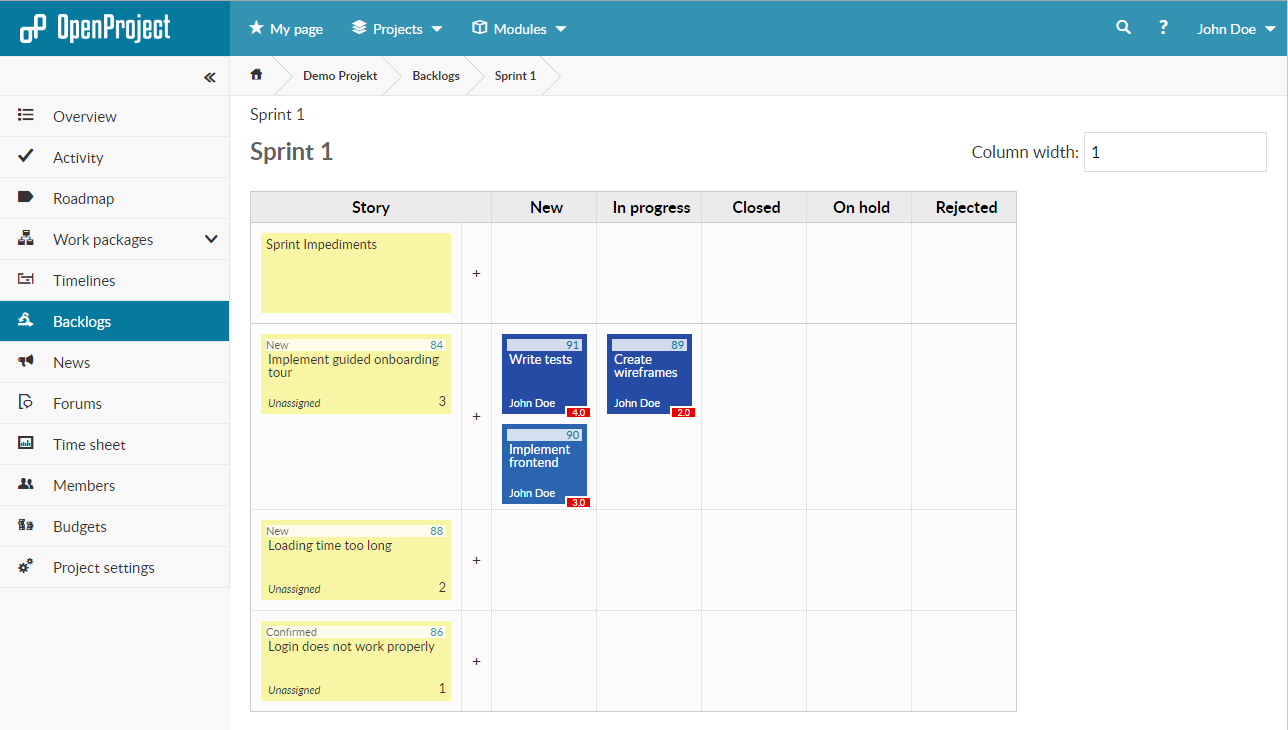The height and width of the screenshot is (730, 1288).
Task: Click the Project settings gears icon
Action: (x=26, y=567)
